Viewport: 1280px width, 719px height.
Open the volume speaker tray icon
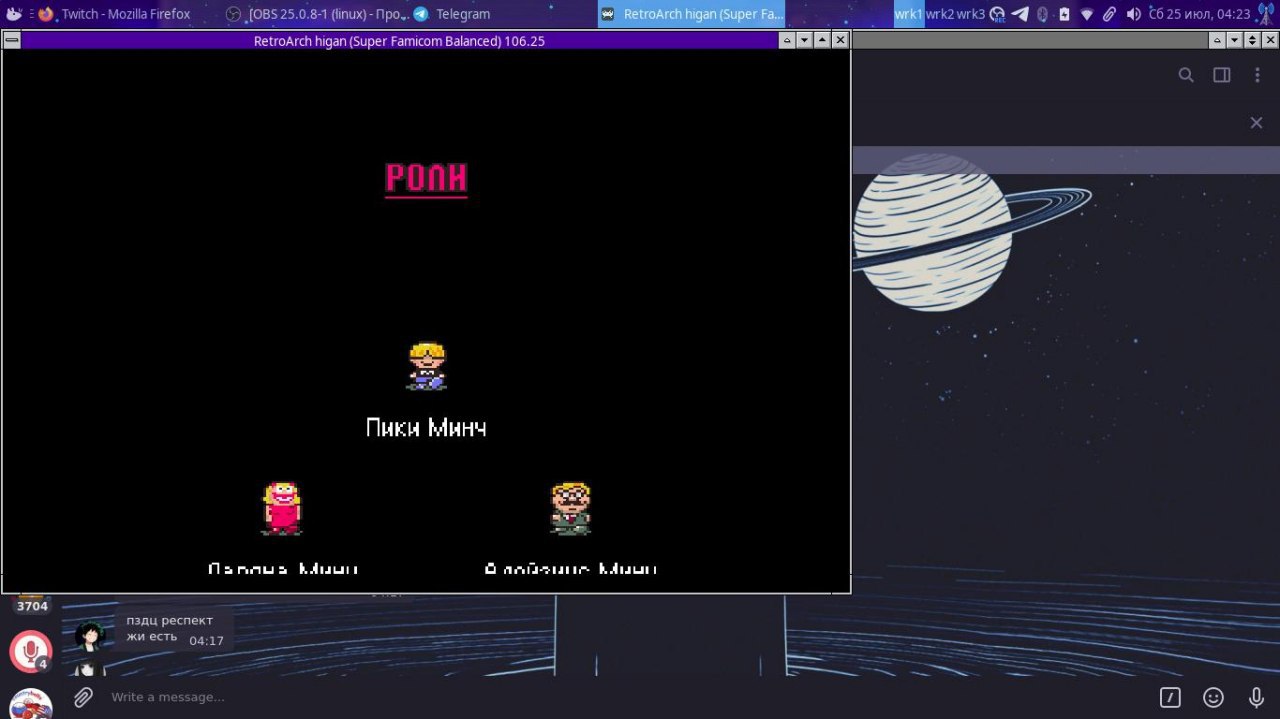1133,14
